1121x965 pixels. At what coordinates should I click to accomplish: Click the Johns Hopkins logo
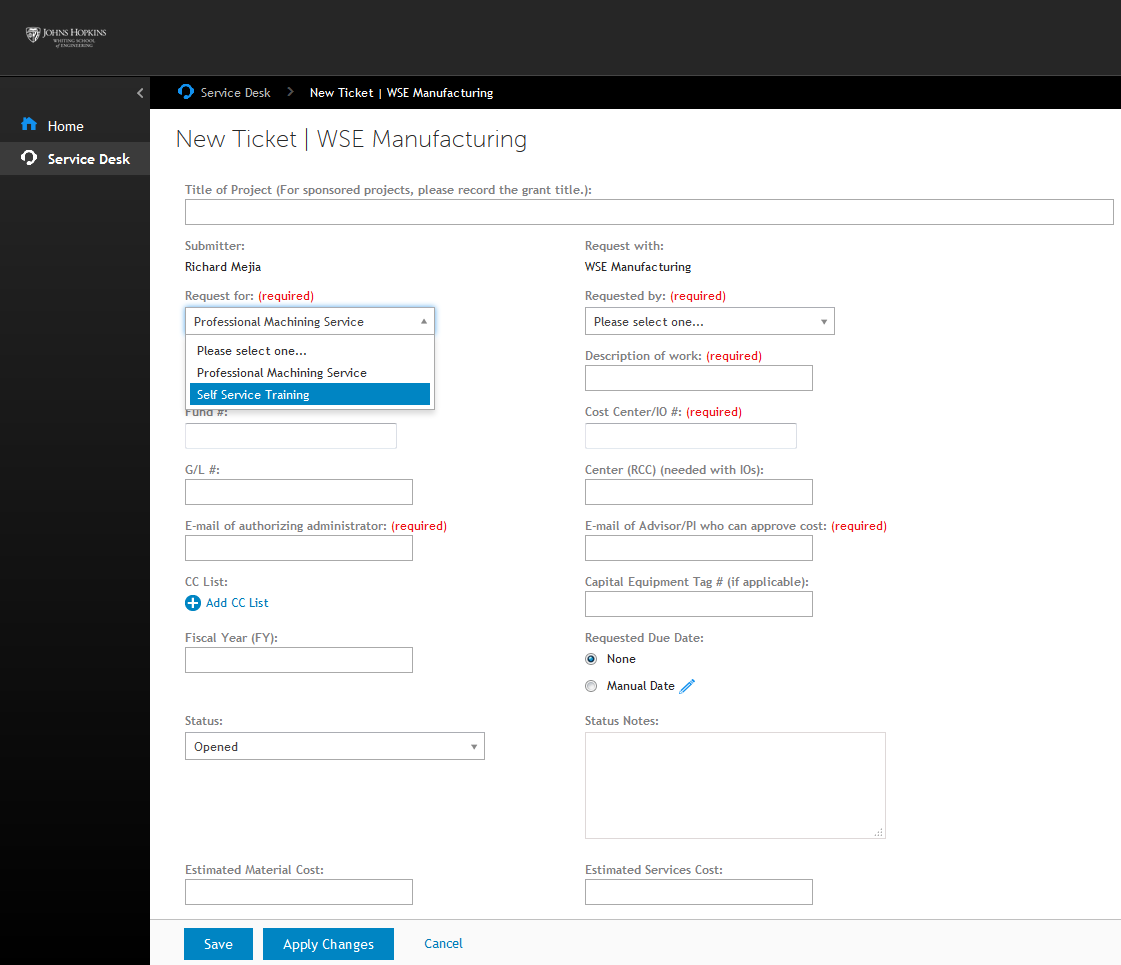tap(66, 36)
